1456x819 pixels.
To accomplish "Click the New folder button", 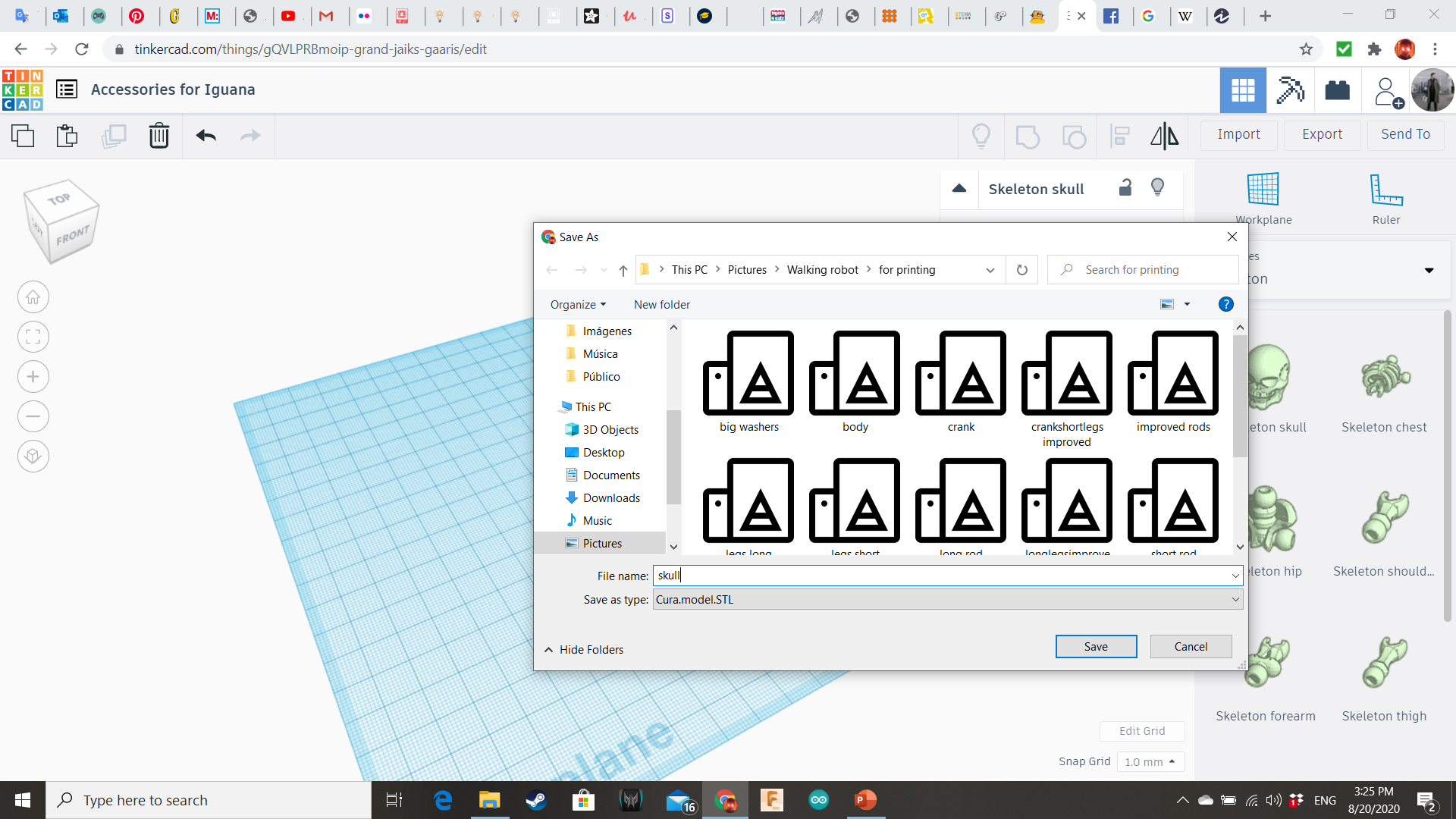I will pos(662,304).
